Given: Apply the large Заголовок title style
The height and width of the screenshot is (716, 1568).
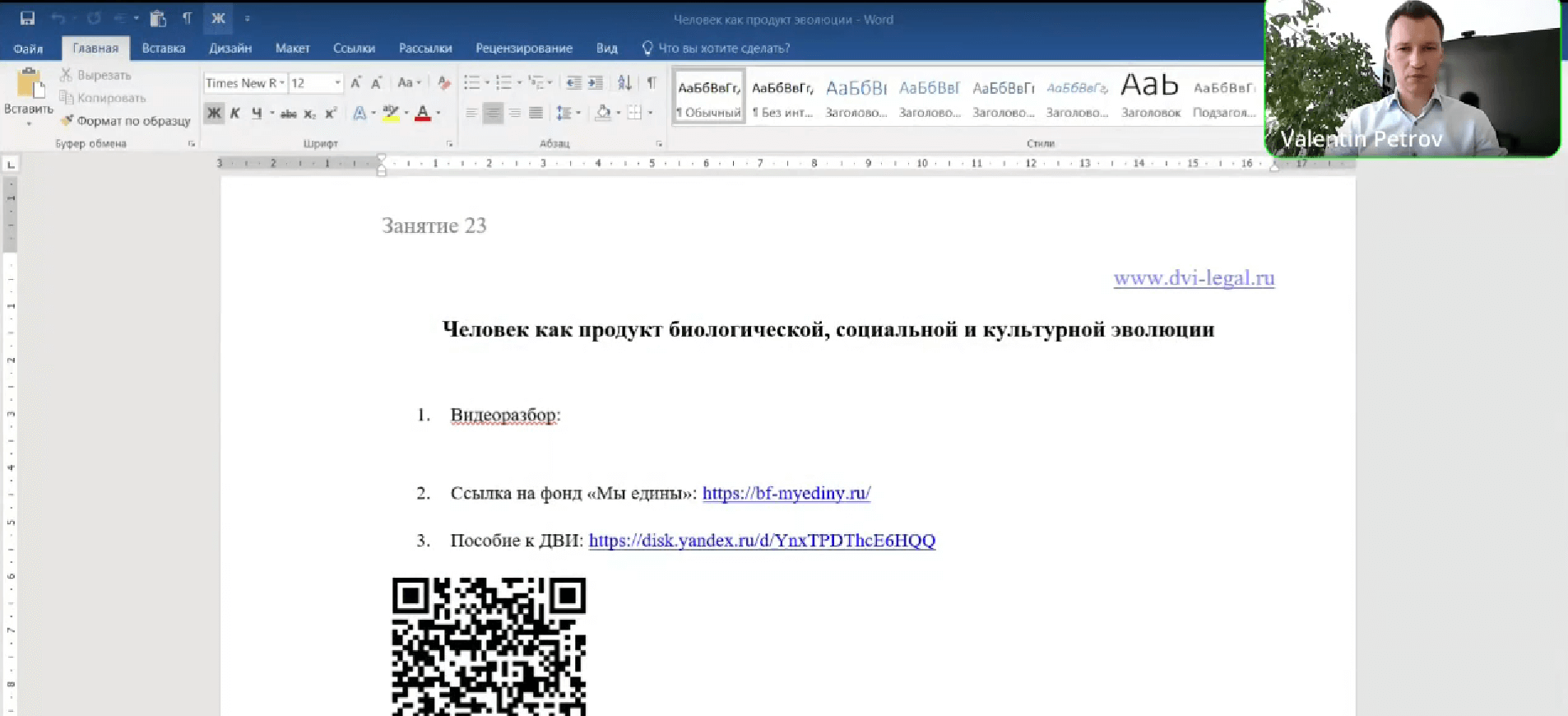Looking at the screenshot, I should coord(1150,98).
